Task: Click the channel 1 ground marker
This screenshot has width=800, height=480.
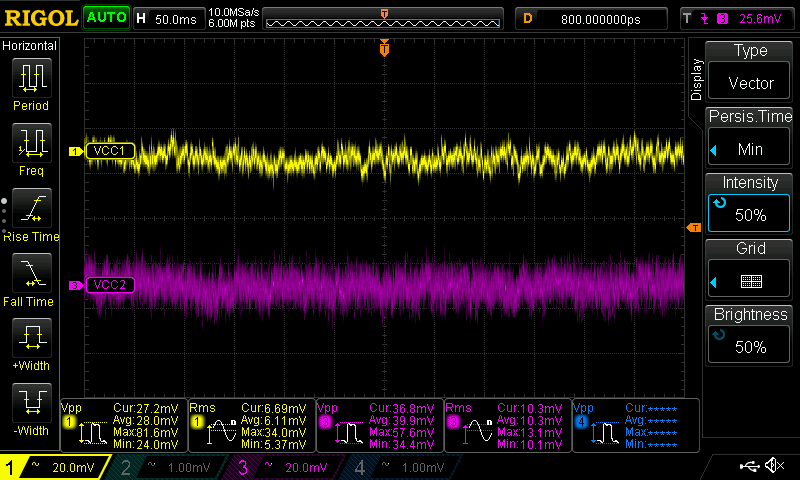Action: coord(76,151)
